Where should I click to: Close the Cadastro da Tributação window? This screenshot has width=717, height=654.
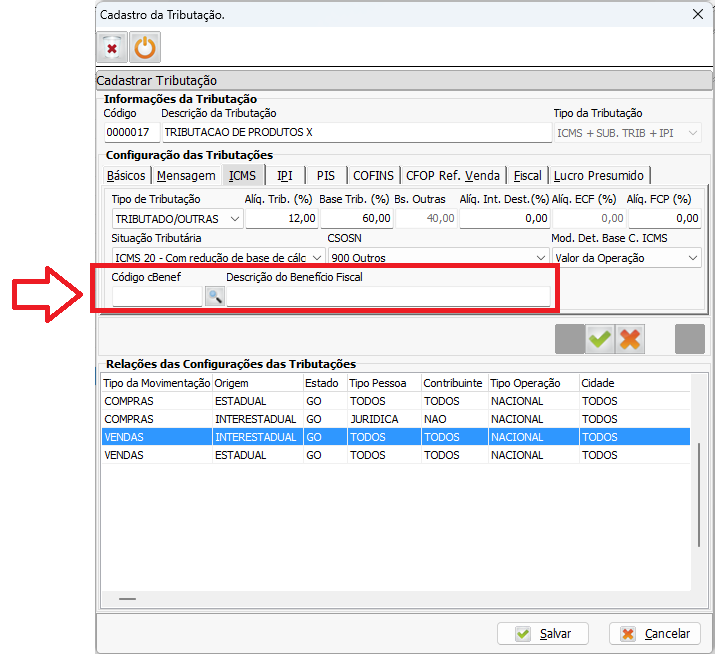click(698, 14)
